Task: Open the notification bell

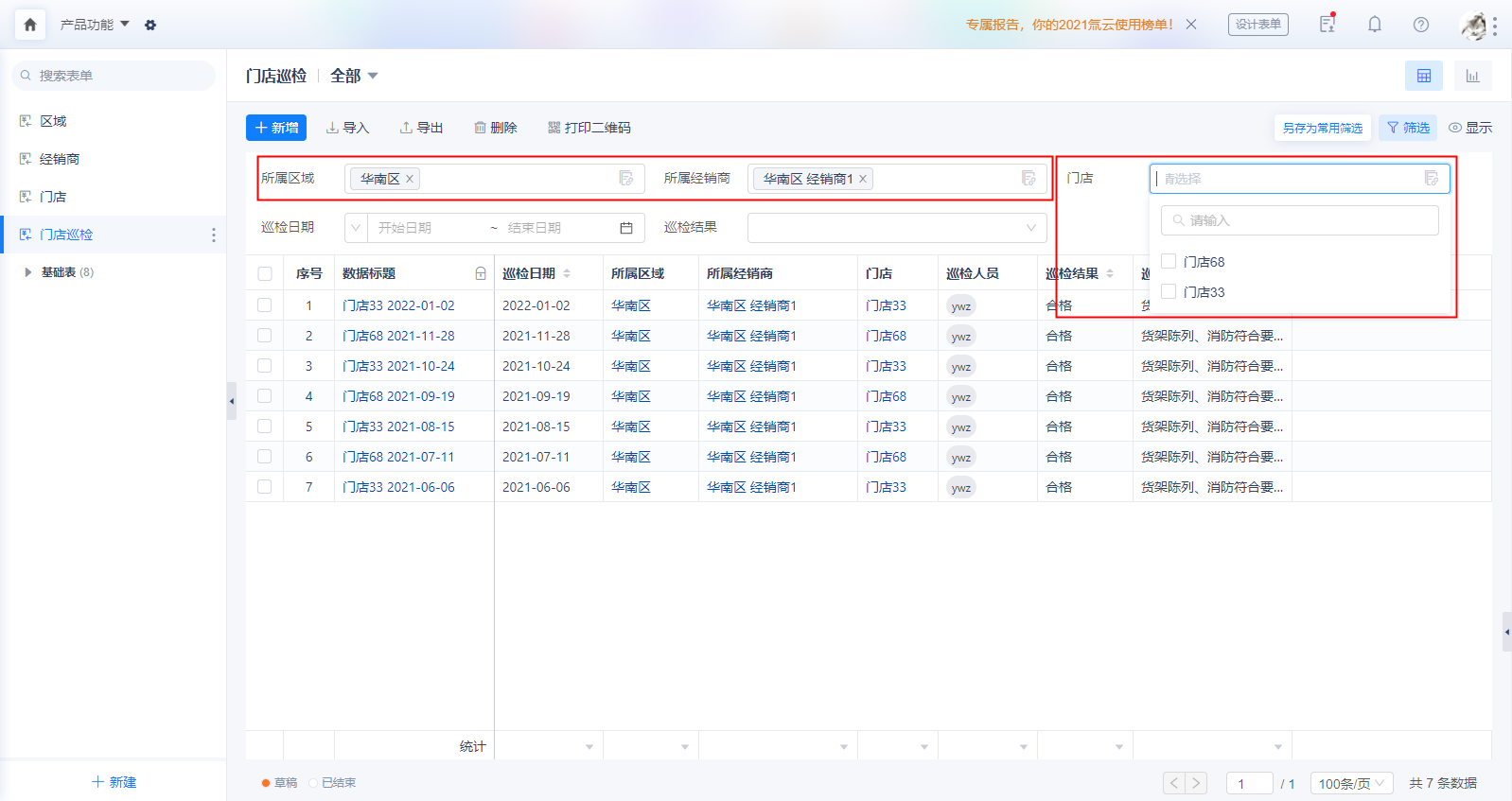Action: 1375,25
